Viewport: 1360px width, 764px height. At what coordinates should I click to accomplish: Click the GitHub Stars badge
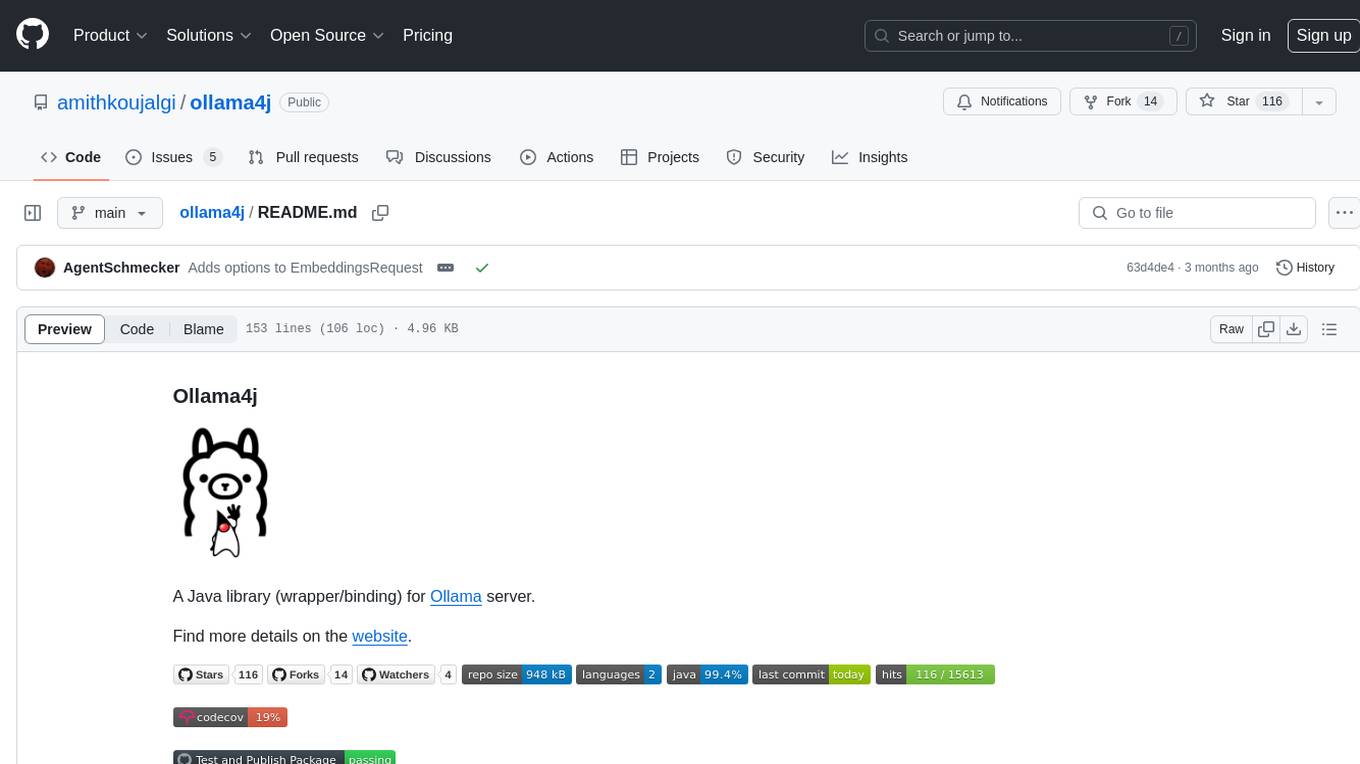(218, 675)
